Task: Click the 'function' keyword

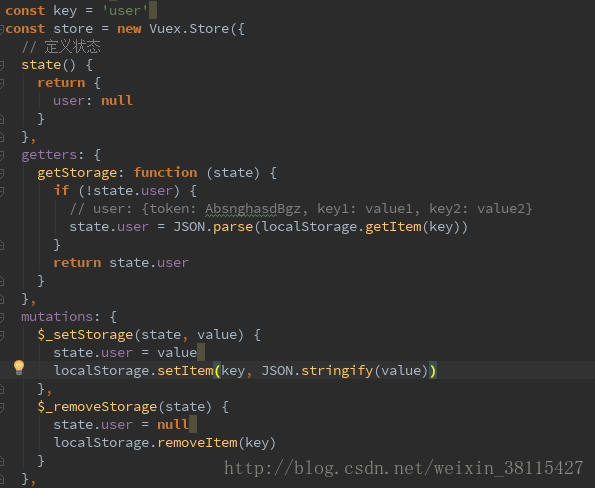Action: 165,173
